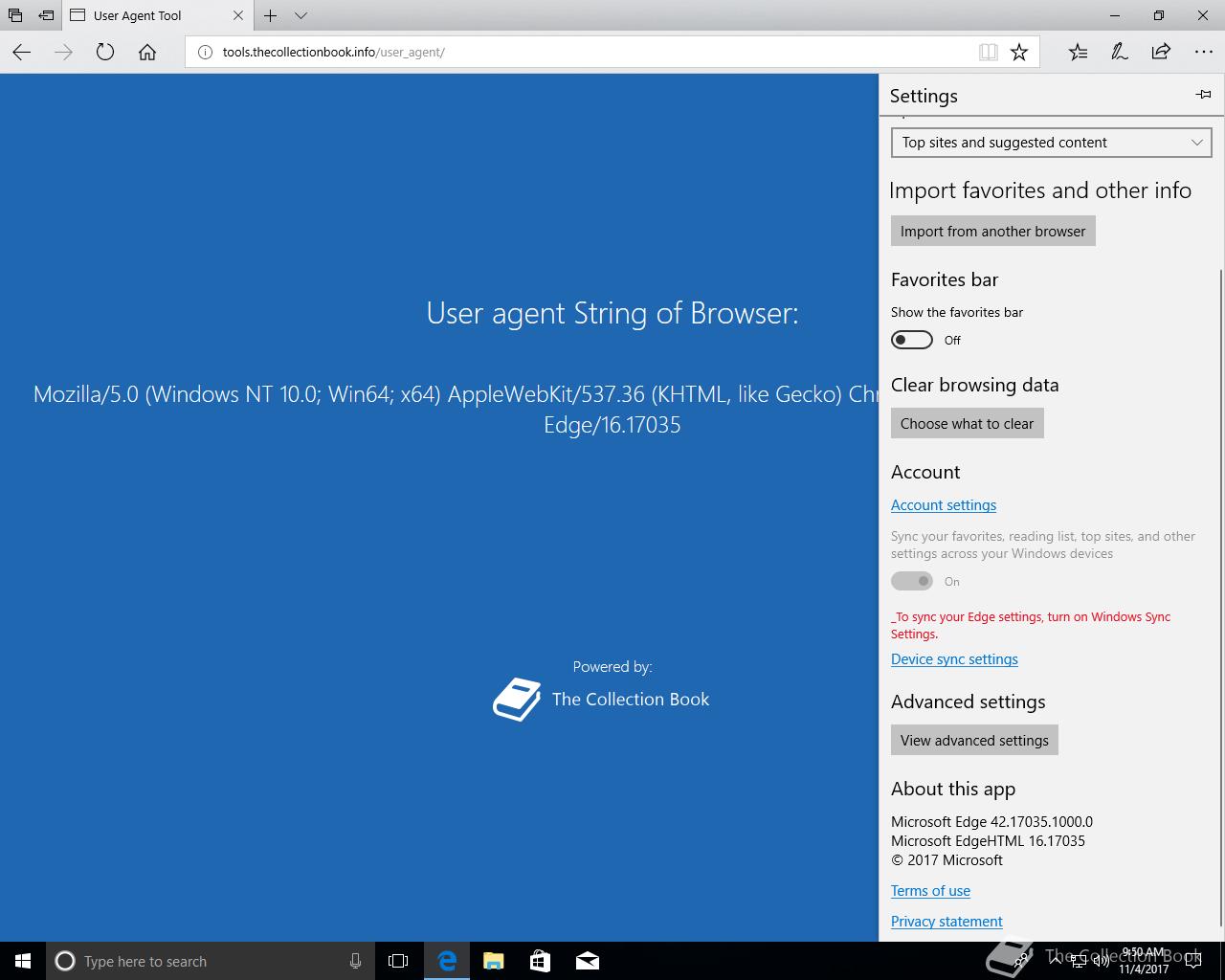The image size is (1225, 980).
Task: Open reading view icon
Action: pyautogui.click(x=989, y=52)
